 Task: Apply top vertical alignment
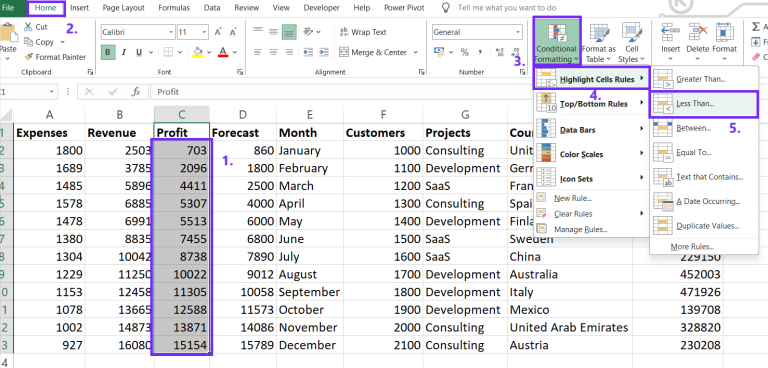[258, 32]
